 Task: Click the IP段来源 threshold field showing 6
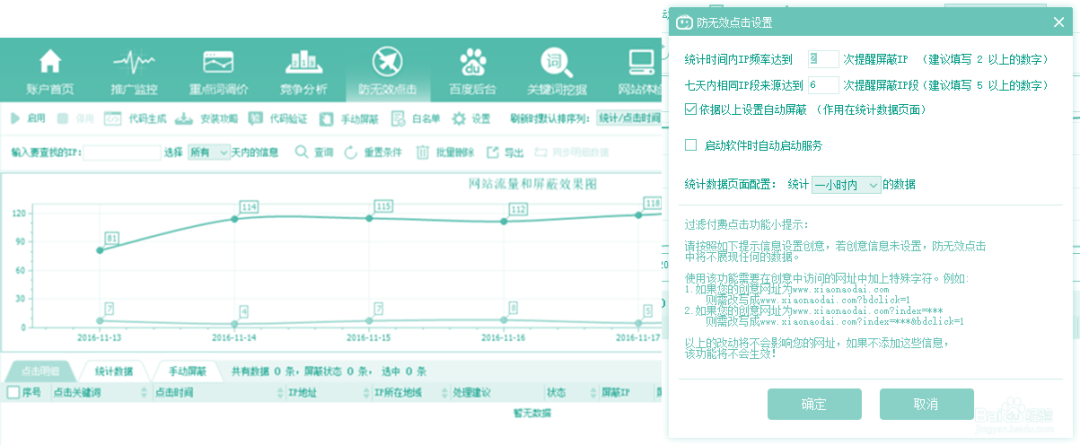pos(823,85)
